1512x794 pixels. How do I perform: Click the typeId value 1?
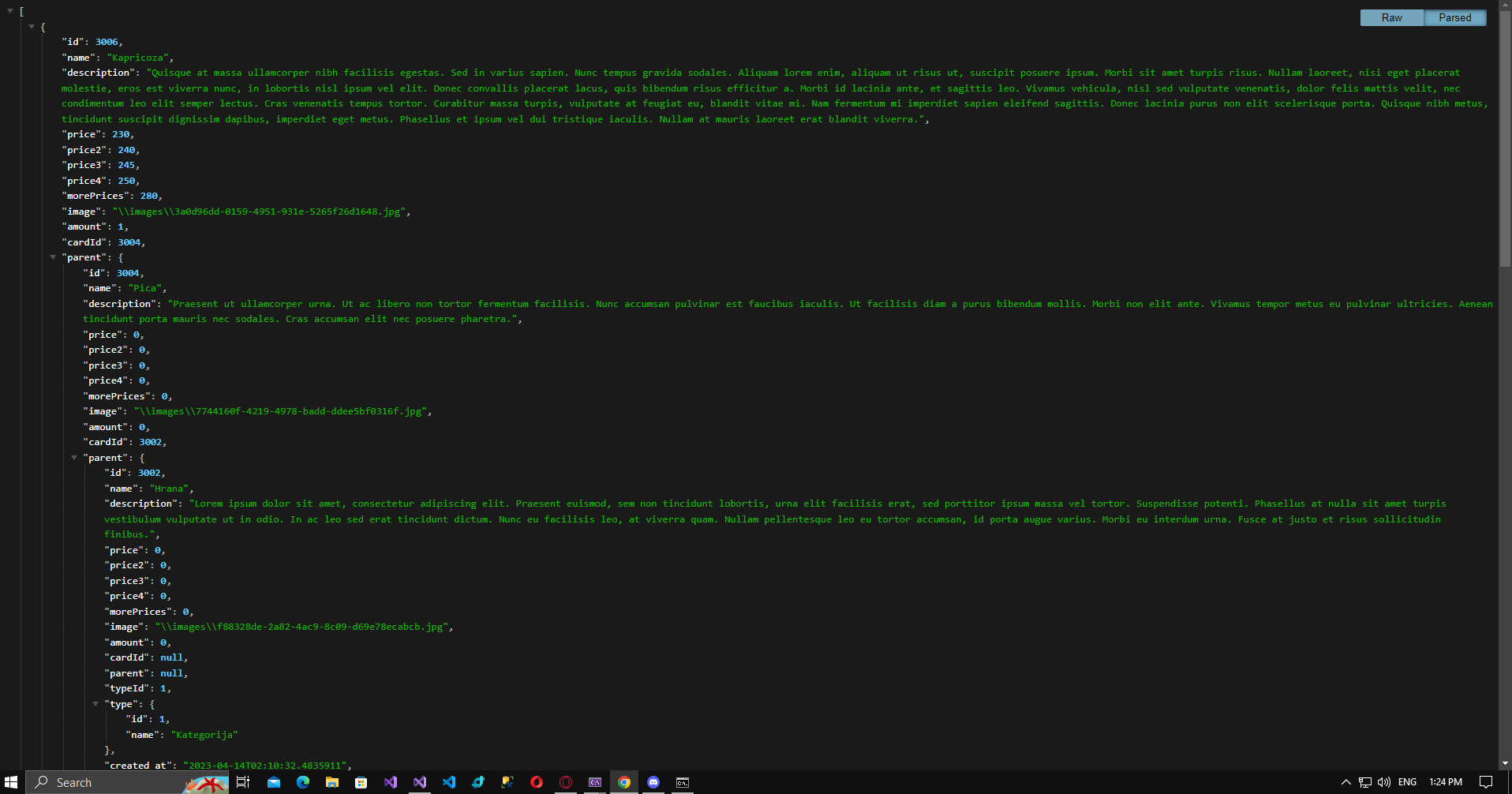coord(163,688)
